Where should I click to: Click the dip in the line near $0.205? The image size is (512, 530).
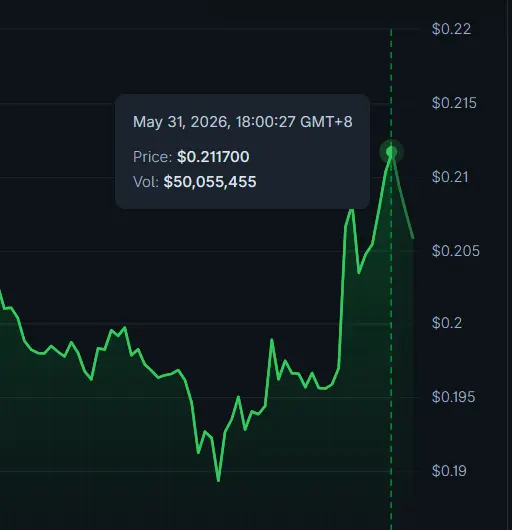click(359, 272)
